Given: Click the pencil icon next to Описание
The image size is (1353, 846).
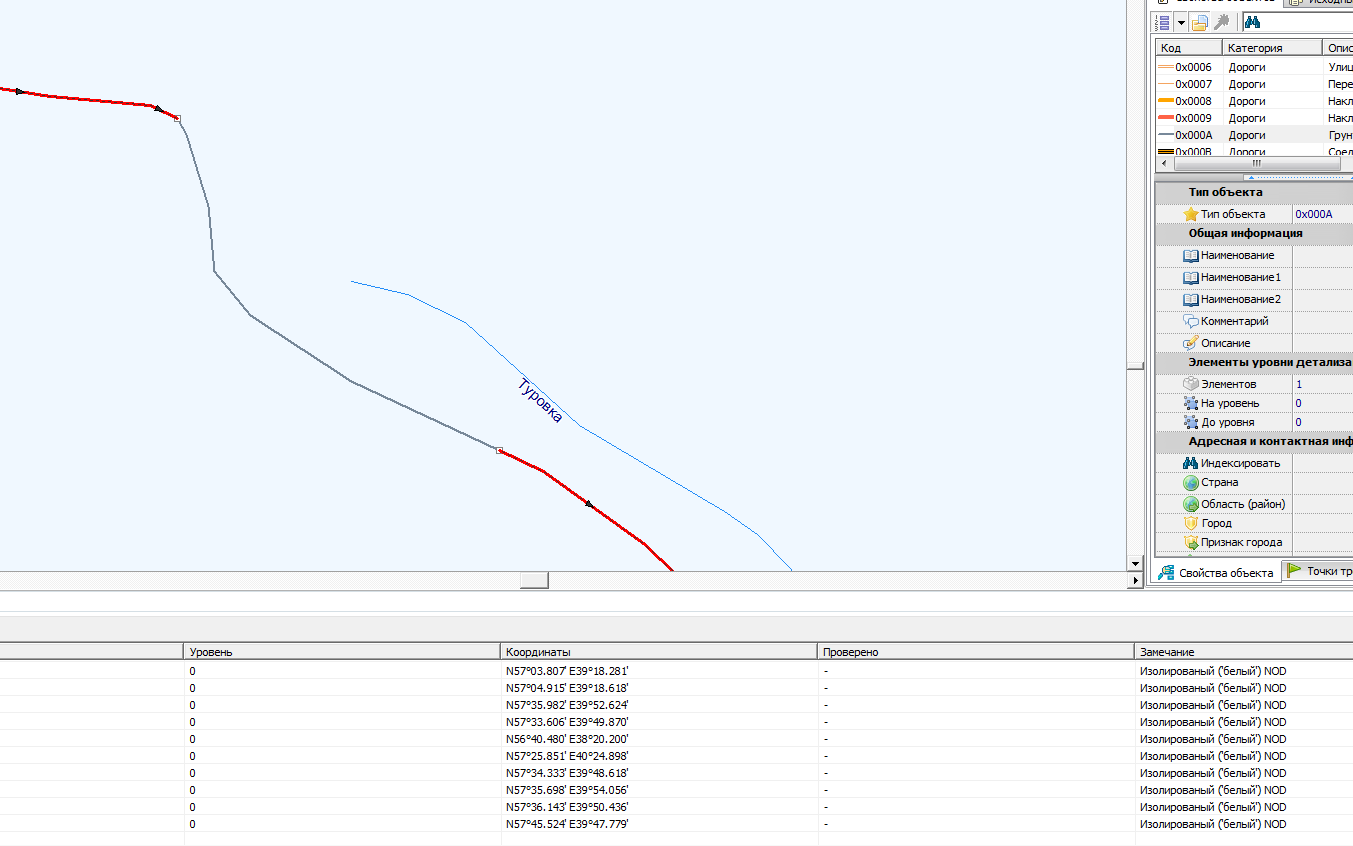Looking at the screenshot, I should tap(1190, 343).
